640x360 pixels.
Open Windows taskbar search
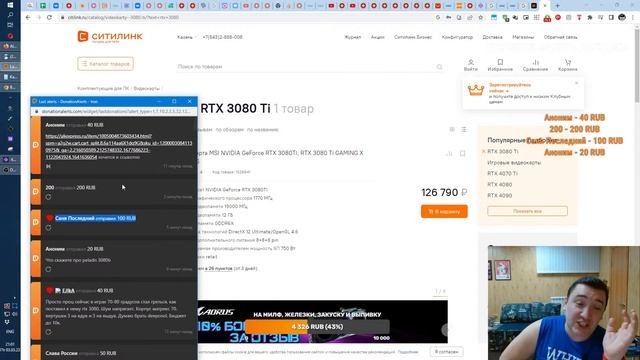(10, 15)
